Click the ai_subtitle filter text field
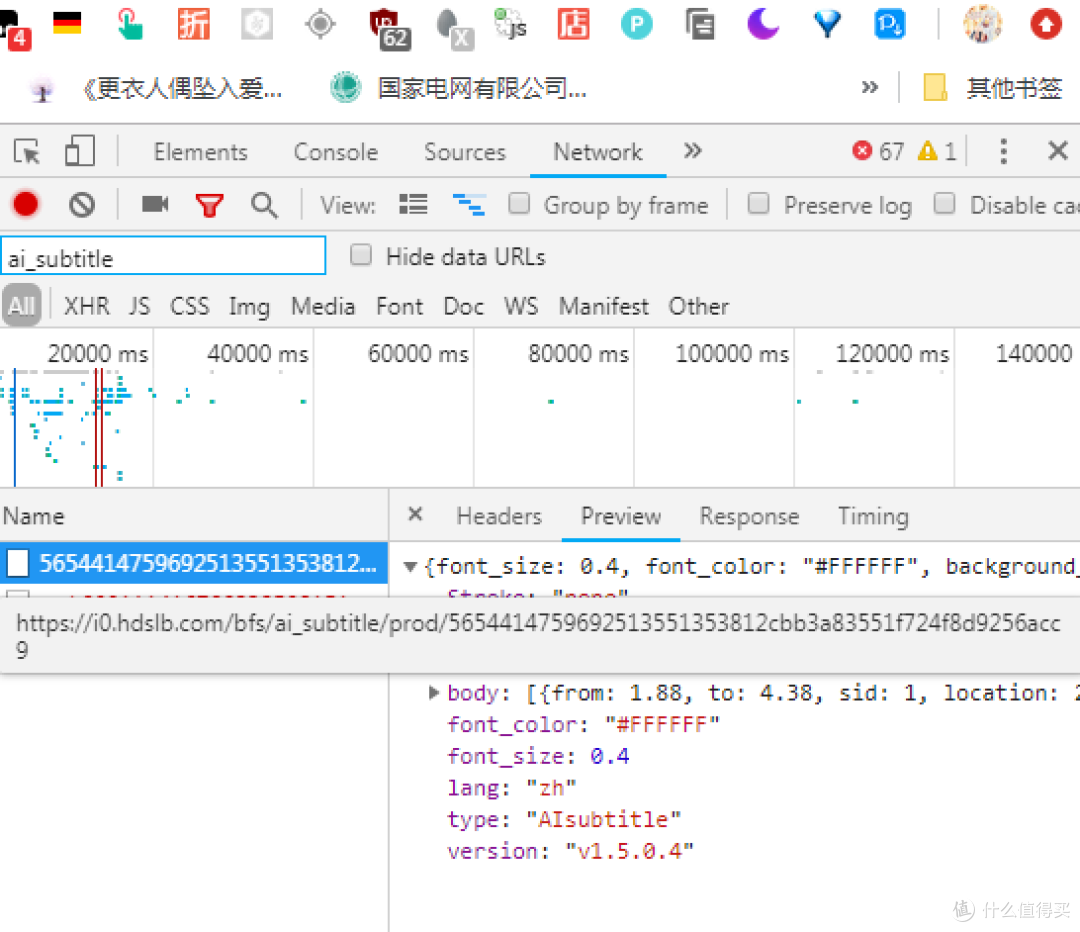The image size is (1080, 932). pyautogui.click(x=163, y=256)
